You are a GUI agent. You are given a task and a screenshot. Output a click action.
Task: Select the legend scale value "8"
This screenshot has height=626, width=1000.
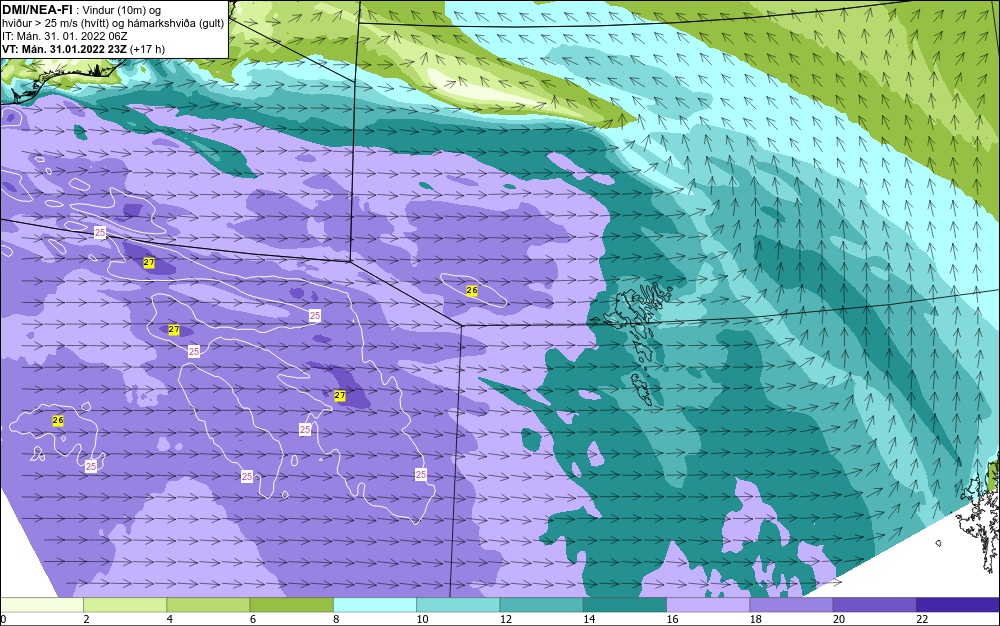tap(336, 619)
